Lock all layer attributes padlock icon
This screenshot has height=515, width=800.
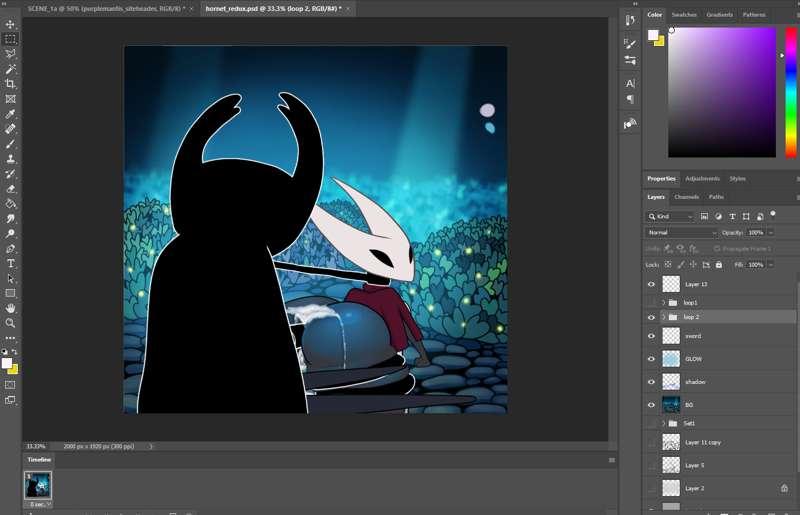(x=719, y=264)
